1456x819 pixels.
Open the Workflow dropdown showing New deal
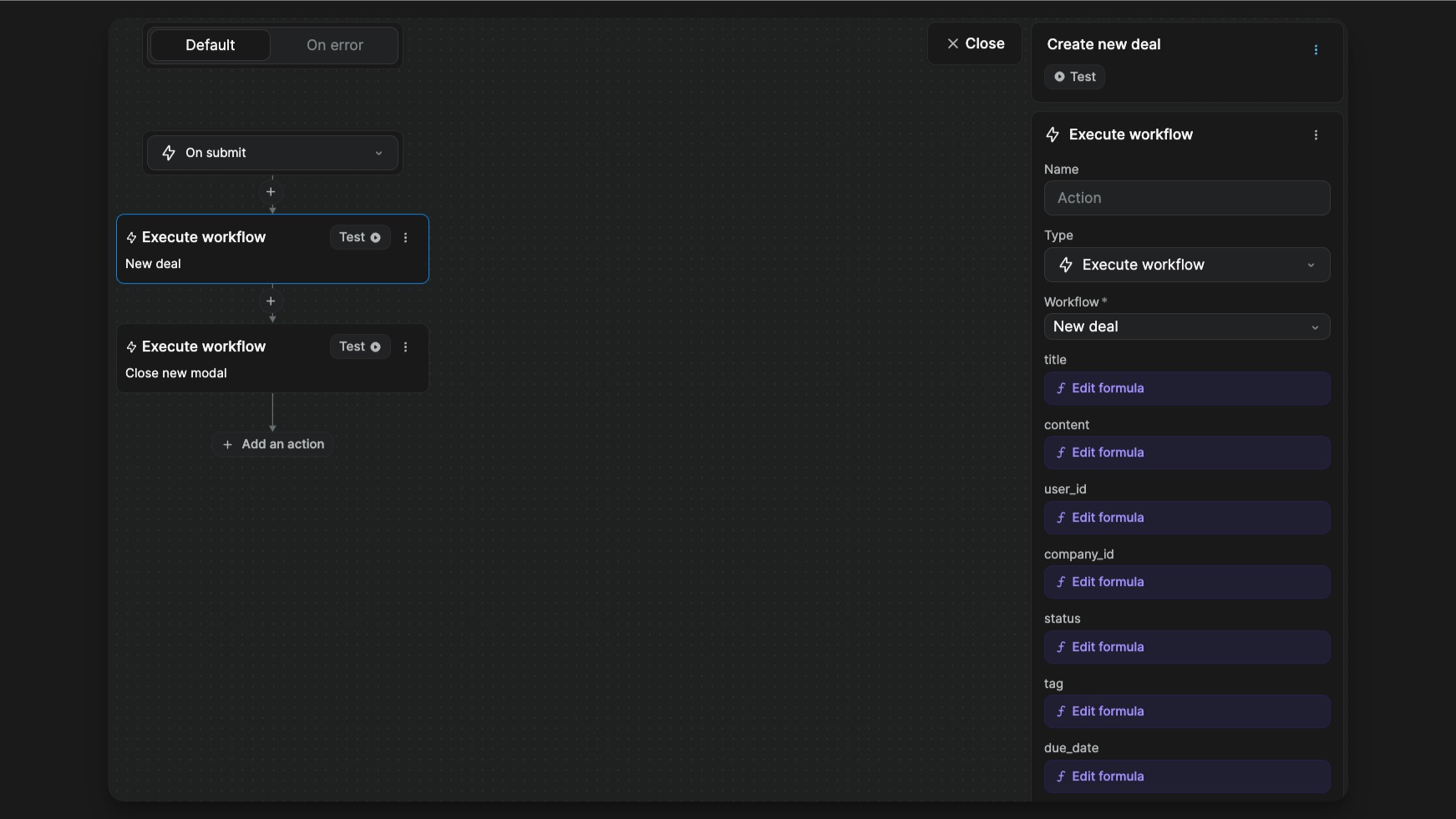tap(1187, 326)
